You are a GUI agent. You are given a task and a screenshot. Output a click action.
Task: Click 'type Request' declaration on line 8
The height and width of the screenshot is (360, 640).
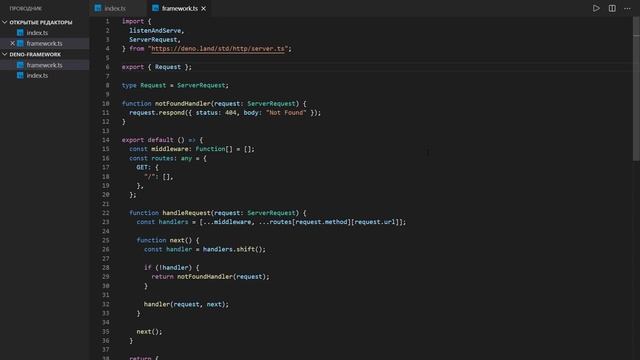[x=144, y=85]
